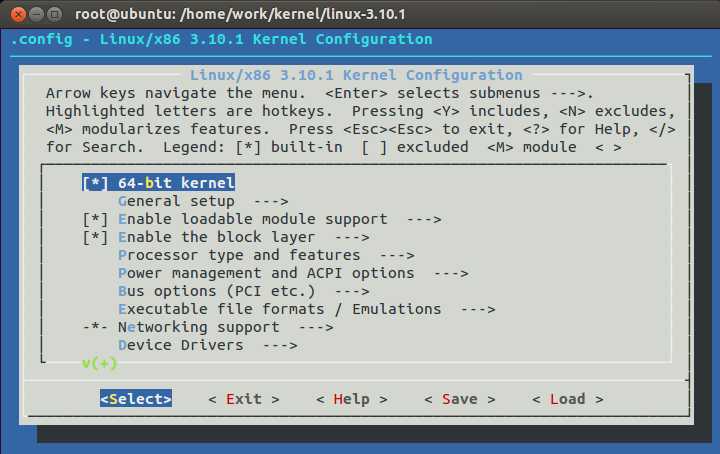Click the Exit button

point(244,399)
